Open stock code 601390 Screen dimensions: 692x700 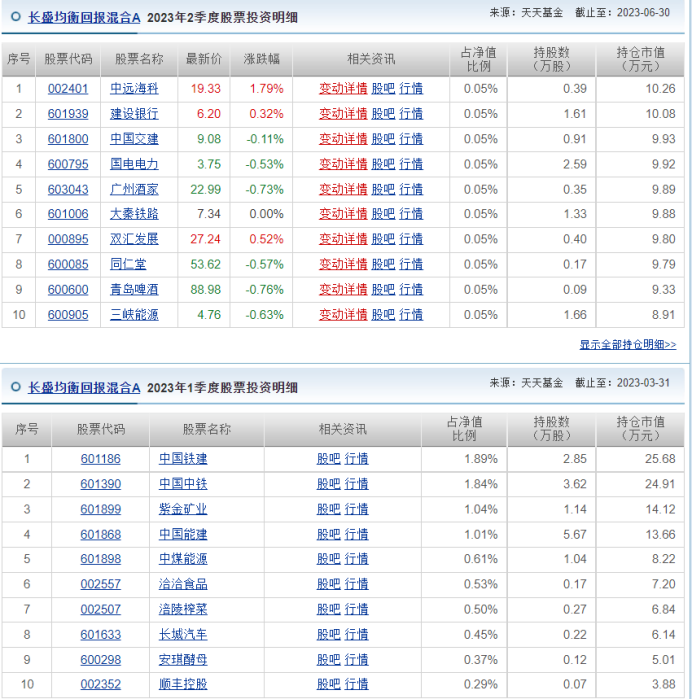tap(100, 484)
